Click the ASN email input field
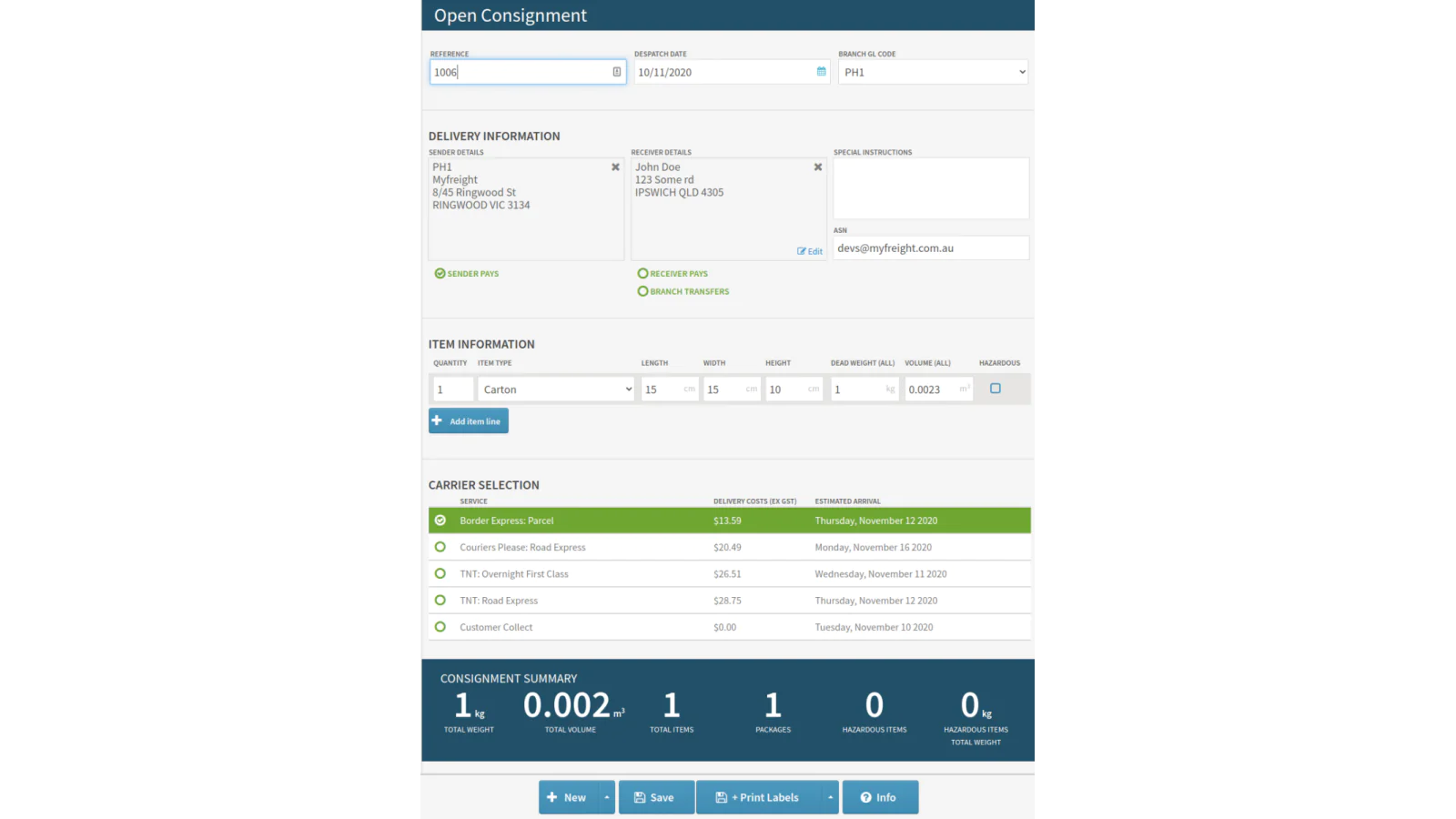Image resolution: width=1456 pixels, height=819 pixels. [x=931, y=248]
